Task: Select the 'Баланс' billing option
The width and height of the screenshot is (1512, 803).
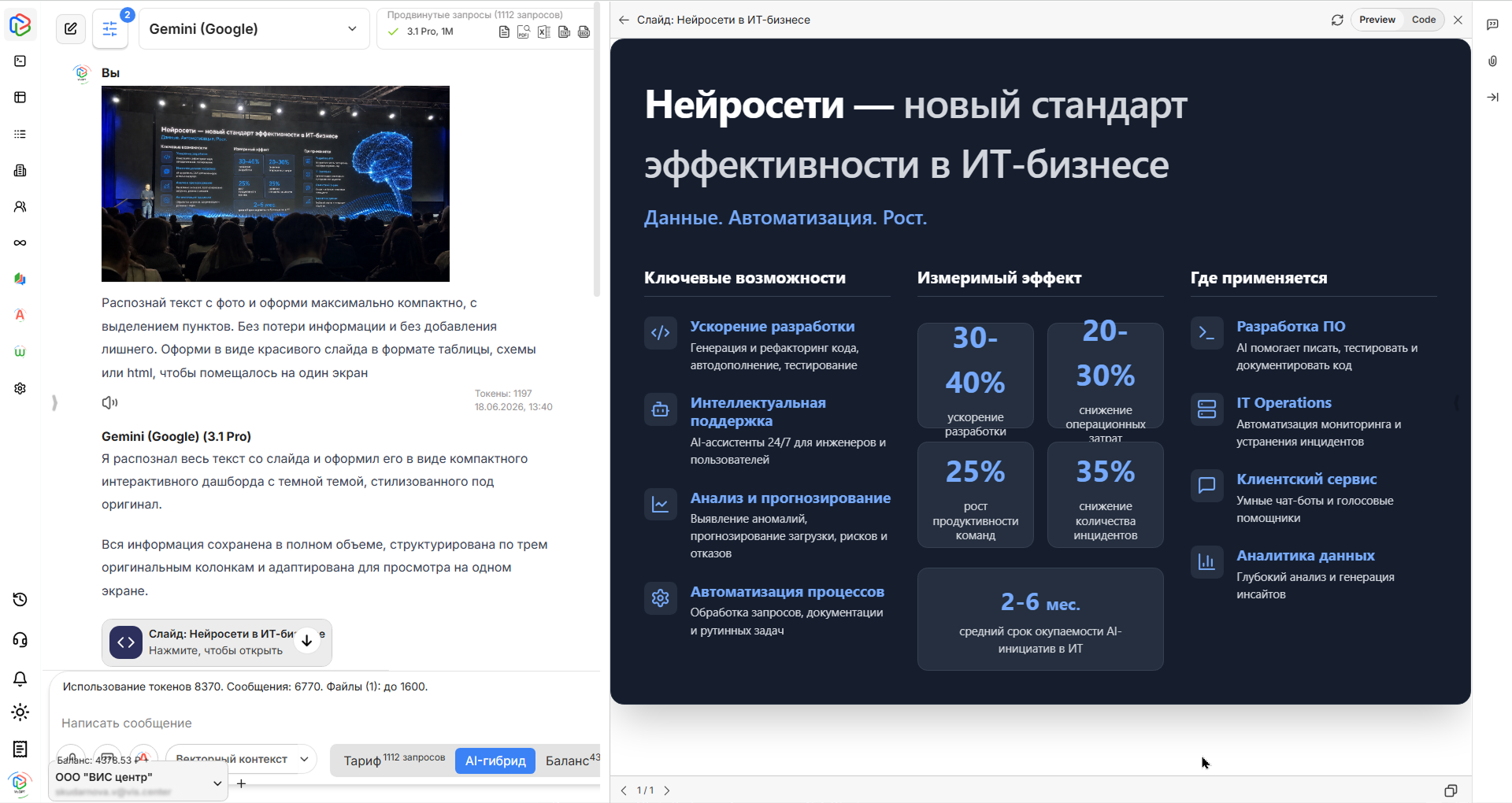Action: coord(573,760)
